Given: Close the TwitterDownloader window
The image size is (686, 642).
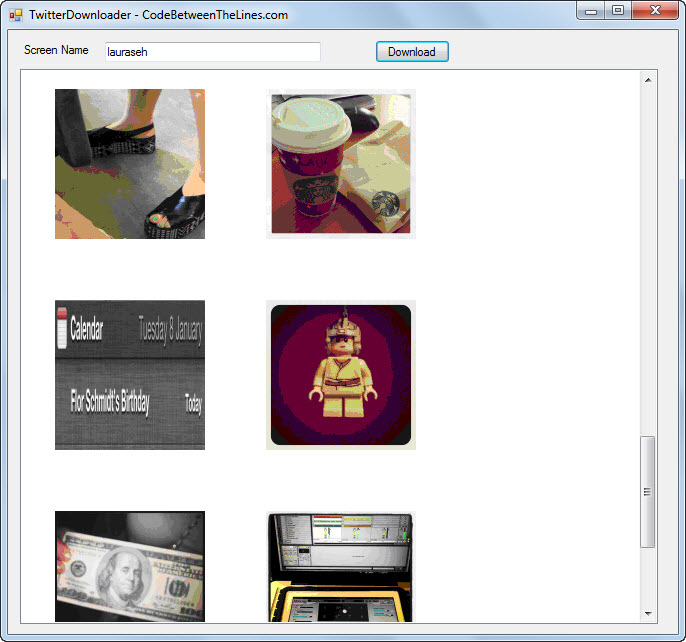Looking at the screenshot, I should [x=655, y=11].
